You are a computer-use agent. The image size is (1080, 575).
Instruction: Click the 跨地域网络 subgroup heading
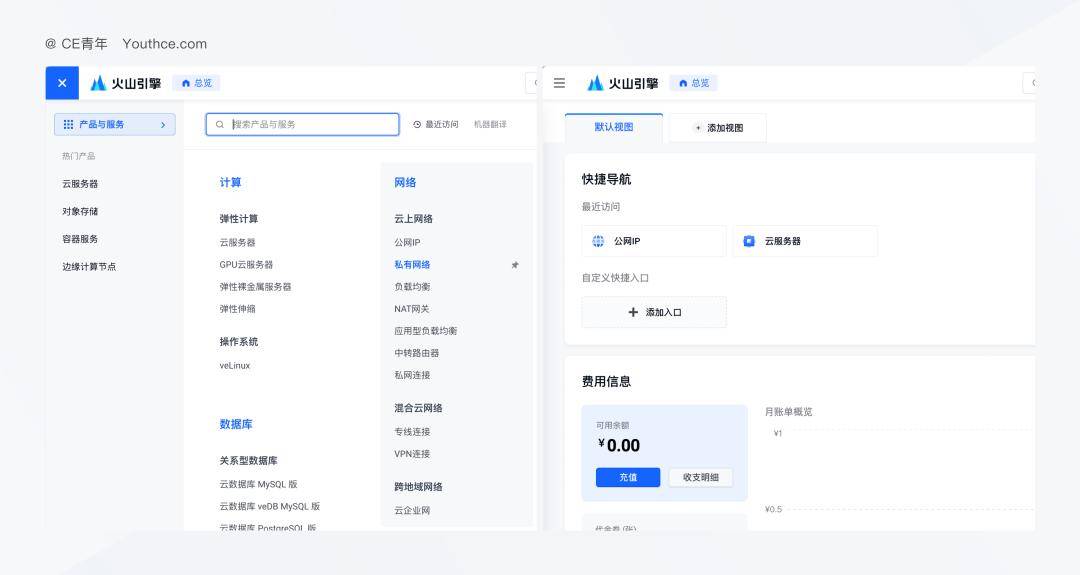point(418,487)
